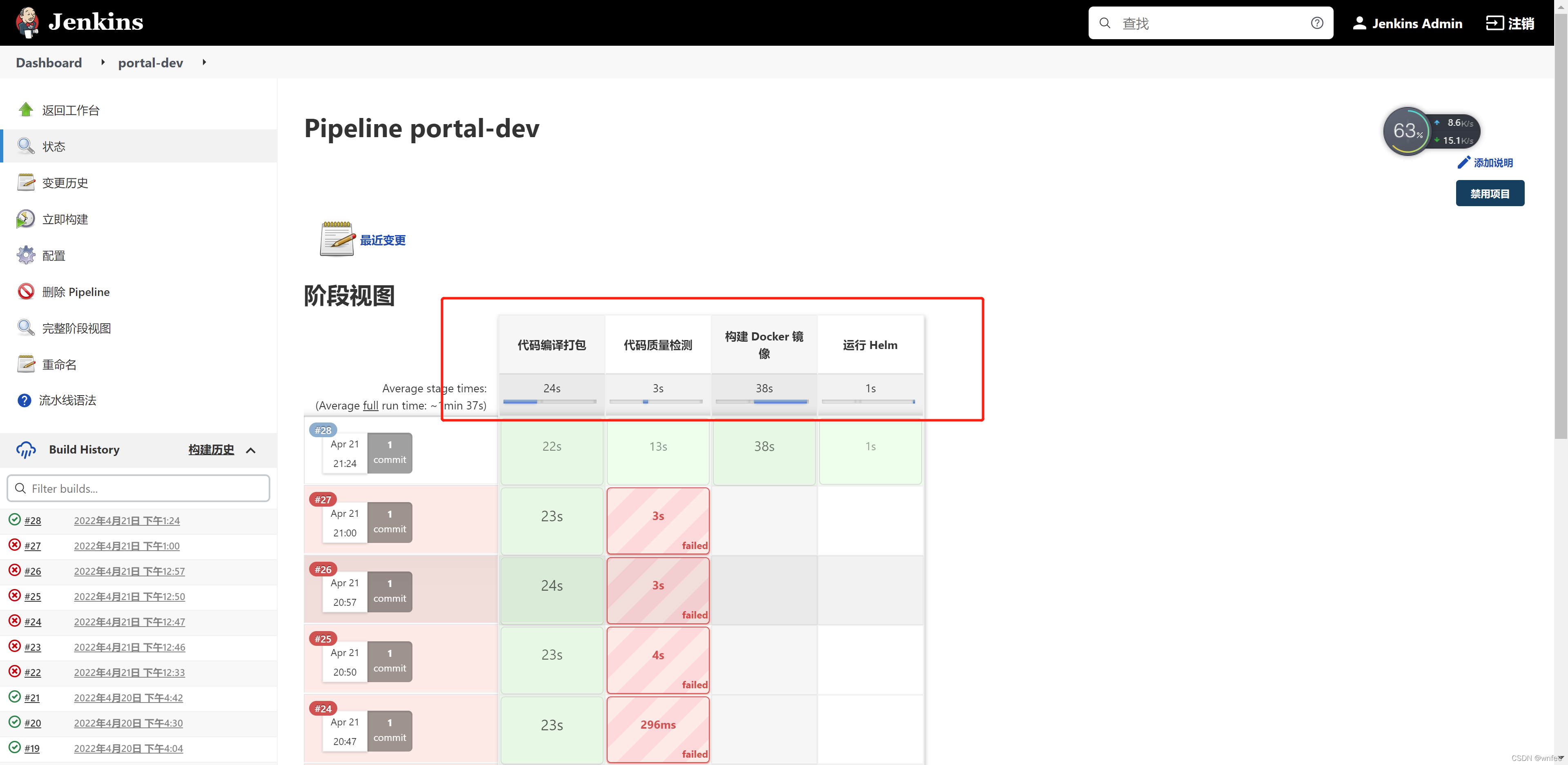1568x765 pixels.
Task: Click the 配置 gear icon
Action: [26, 255]
